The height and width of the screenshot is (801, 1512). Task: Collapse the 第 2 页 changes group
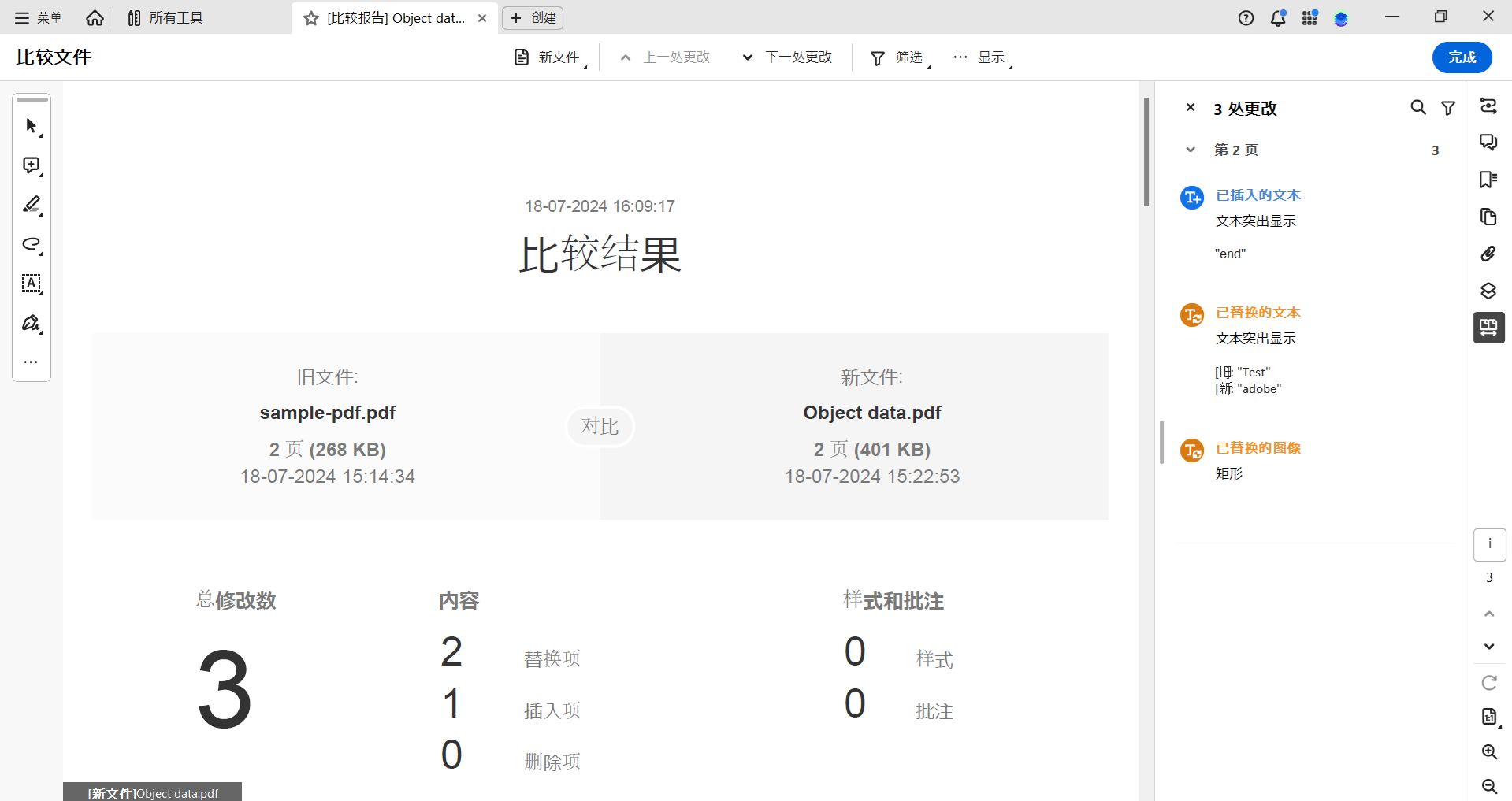(x=1191, y=150)
